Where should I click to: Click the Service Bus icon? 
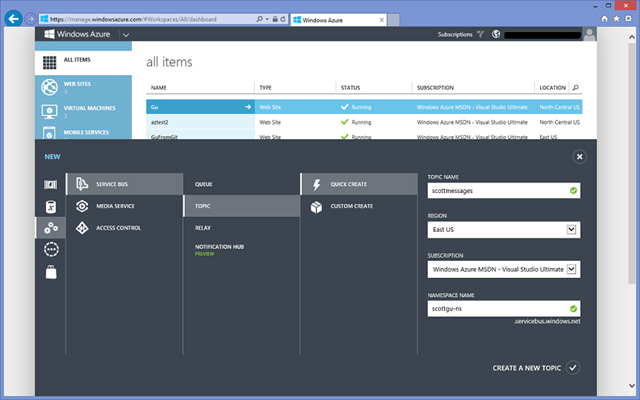coord(82,184)
